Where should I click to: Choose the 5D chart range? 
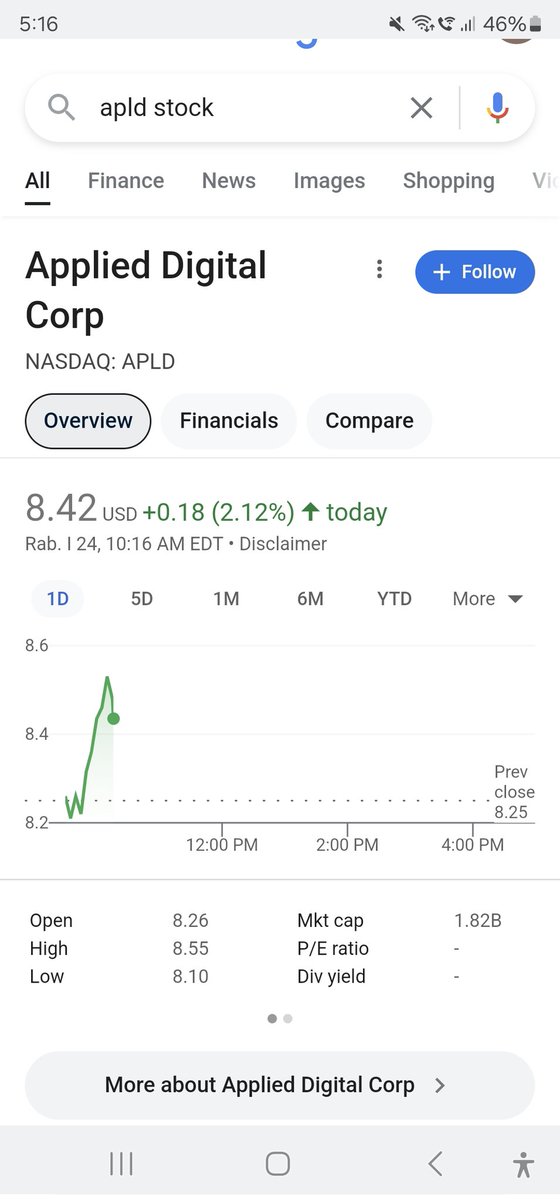coord(142,599)
